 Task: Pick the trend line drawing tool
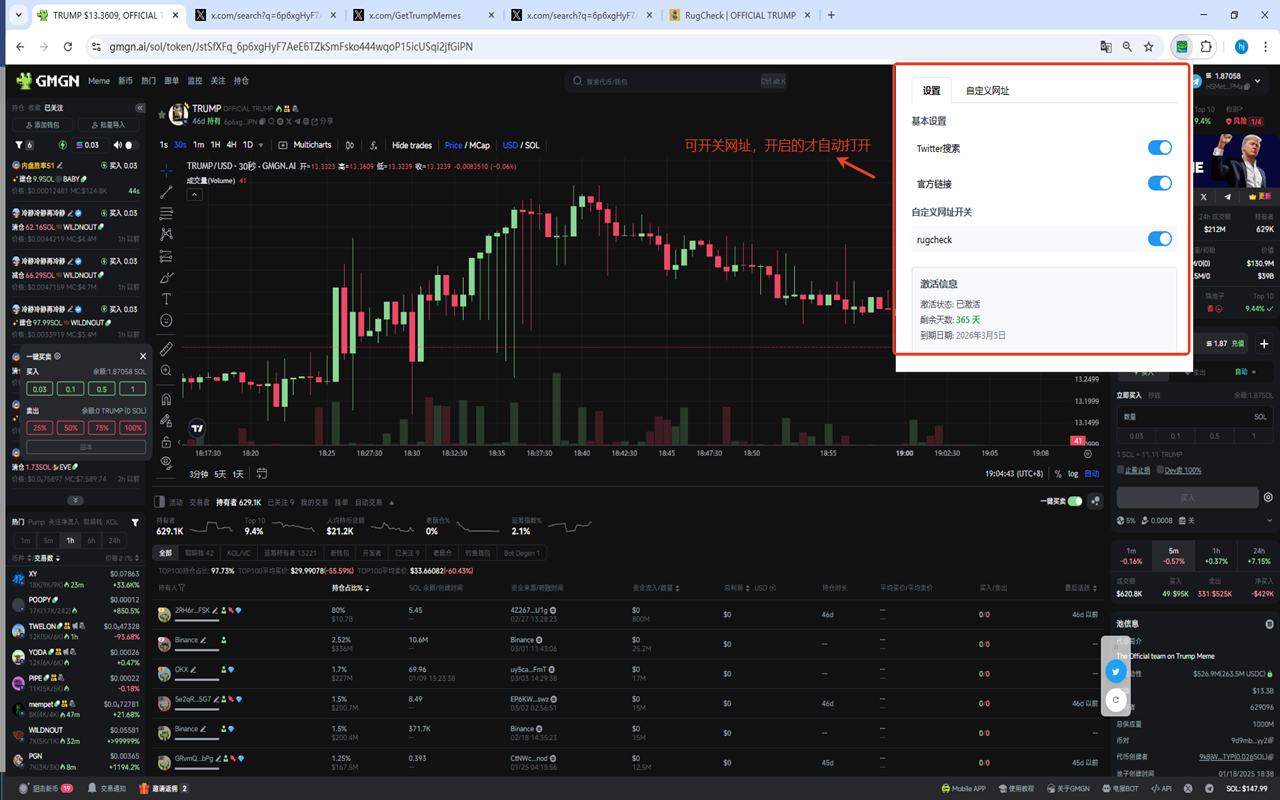click(x=166, y=192)
